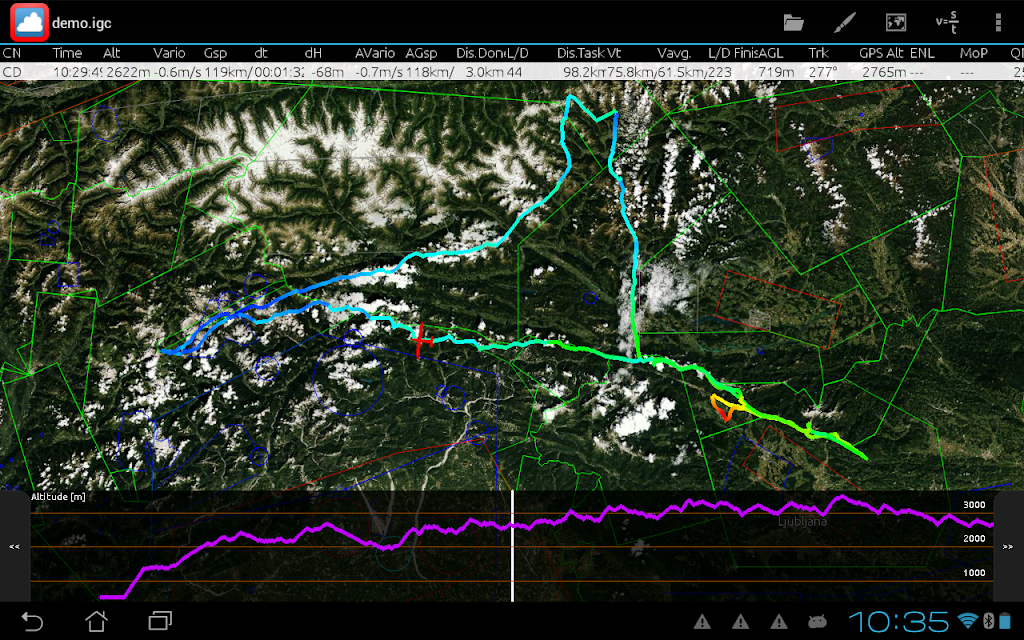The image size is (1024, 640).
Task: Open the map layers icon
Action: 896,23
